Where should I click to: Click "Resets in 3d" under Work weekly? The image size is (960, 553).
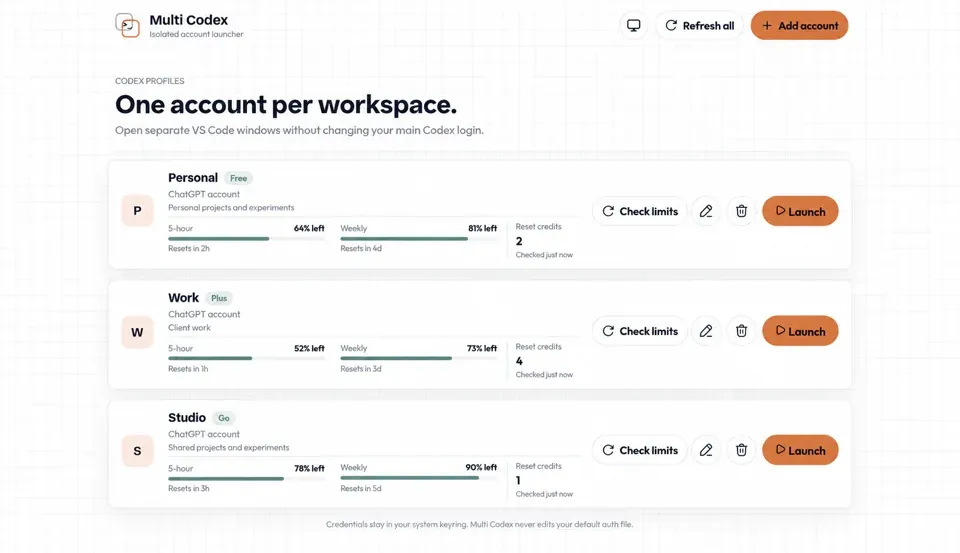click(x=361, y=369)
